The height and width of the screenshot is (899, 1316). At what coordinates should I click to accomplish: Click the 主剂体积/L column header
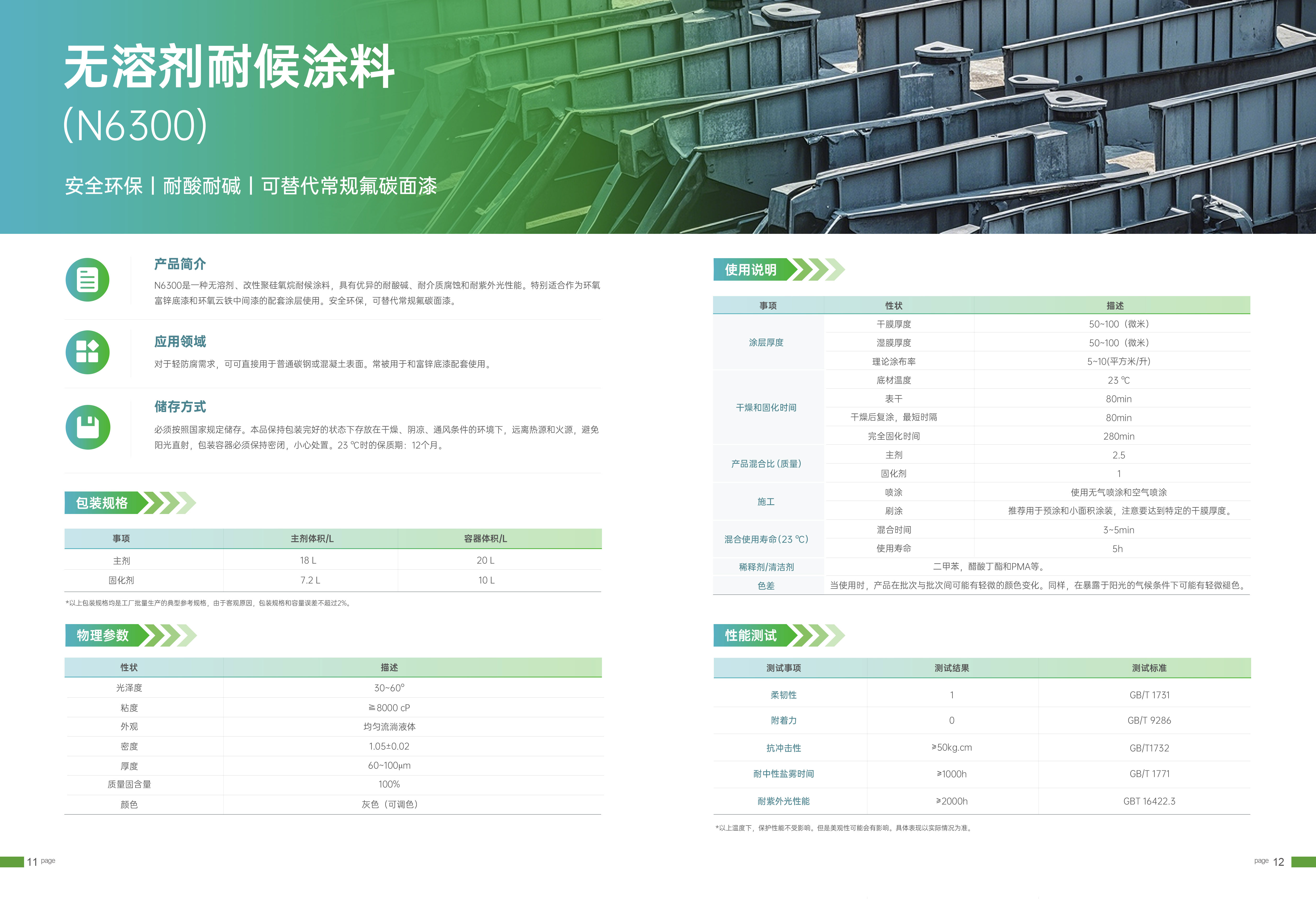[x=312, y=538]
